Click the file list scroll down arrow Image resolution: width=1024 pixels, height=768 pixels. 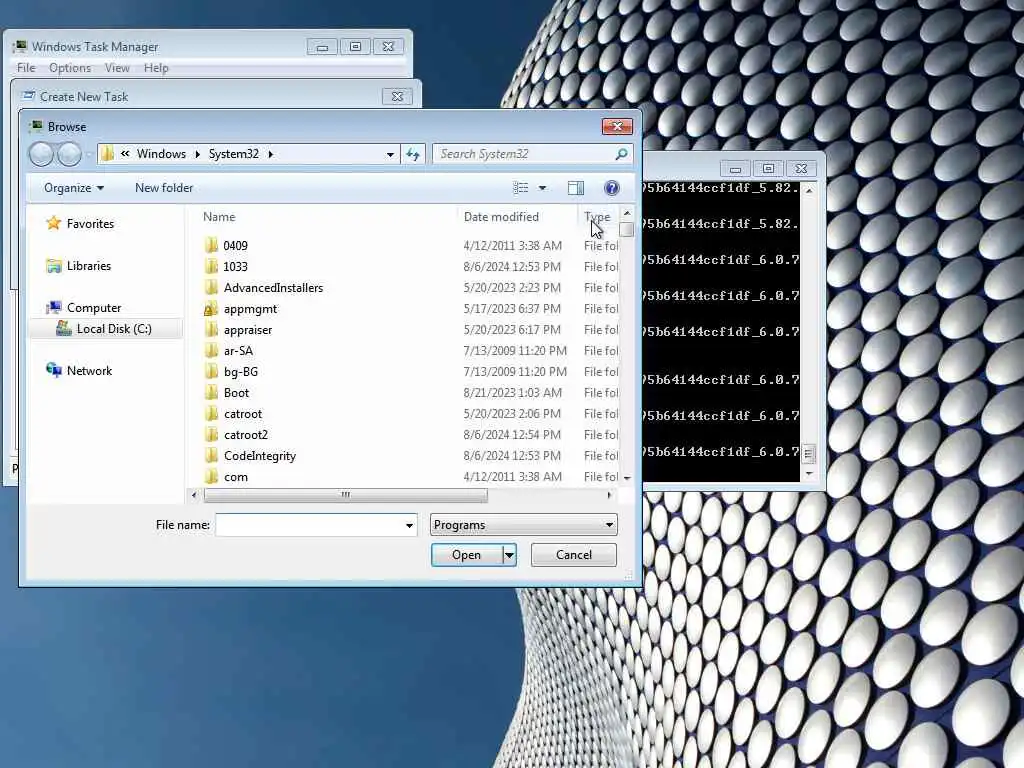pos(627,478)
